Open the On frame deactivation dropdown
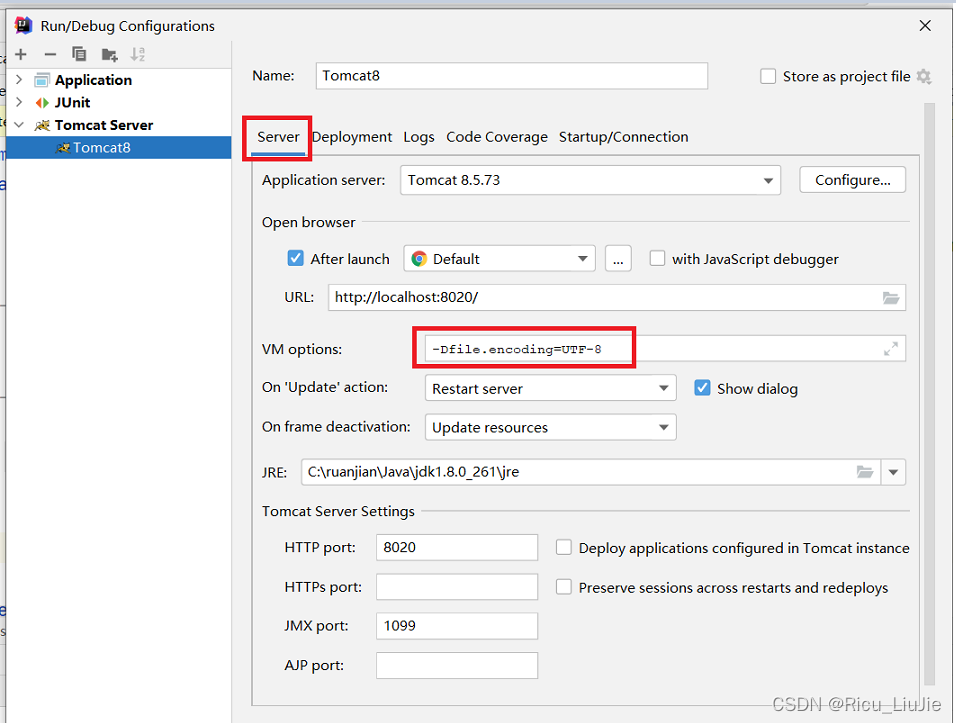The height and width of the screenshot is (723, 956). click(551, 427)
